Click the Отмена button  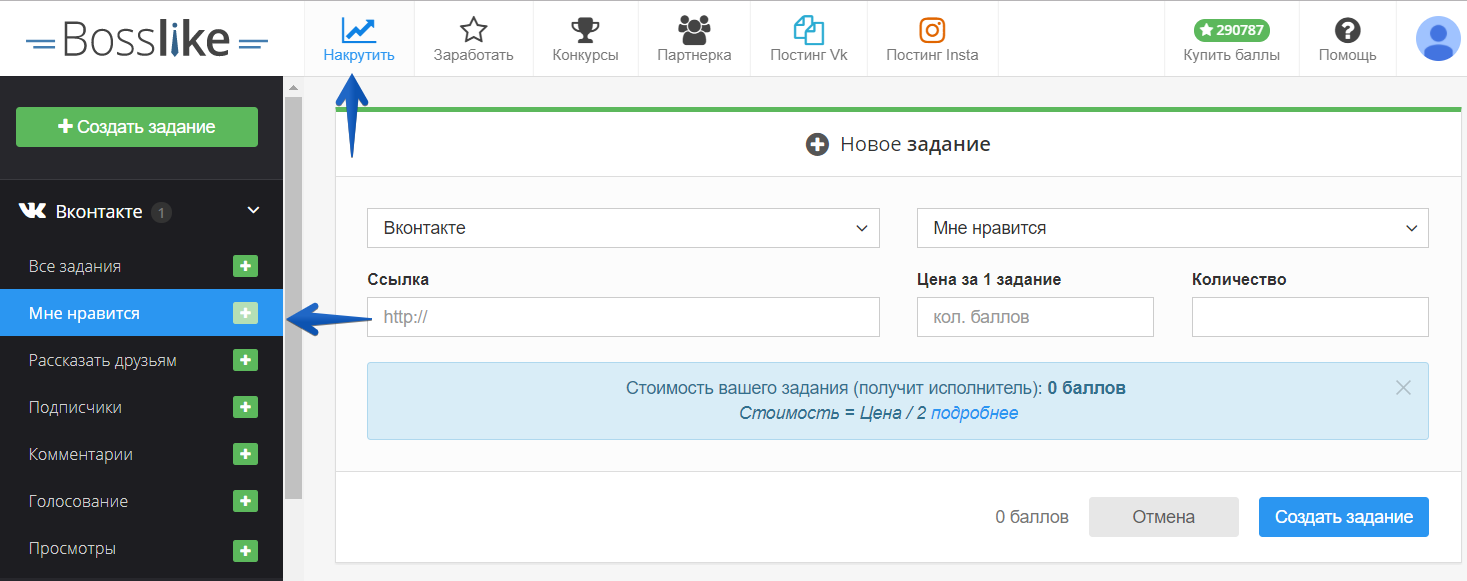coord(1163,517)
